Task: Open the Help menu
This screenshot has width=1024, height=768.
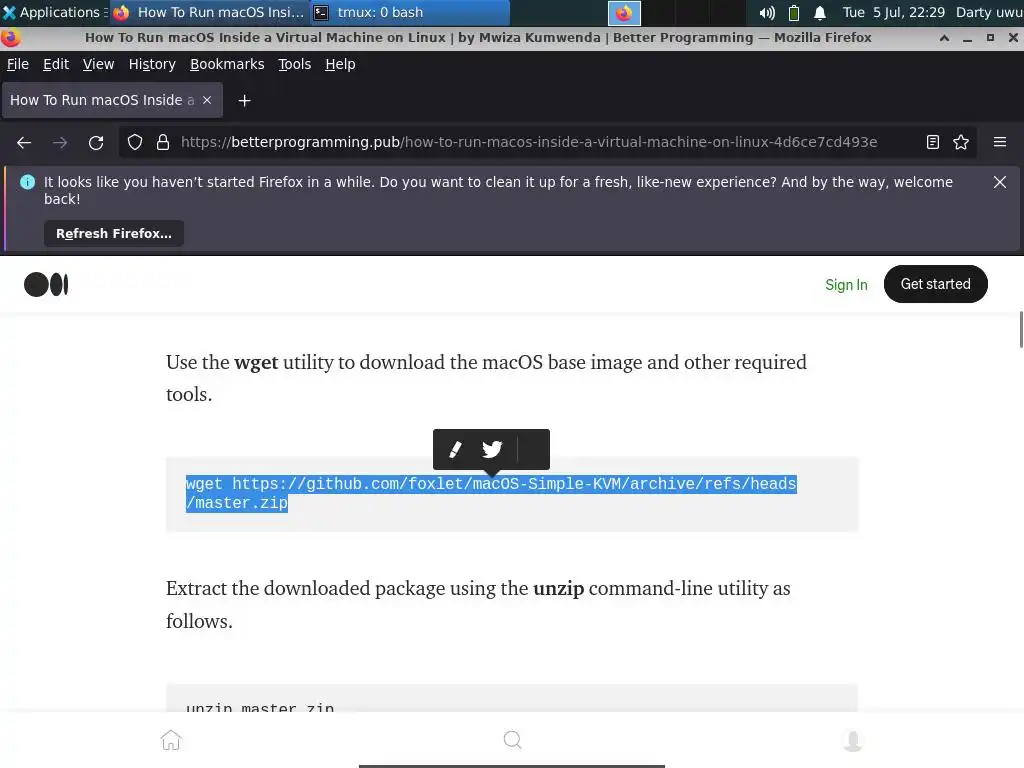Action: [340, 64]
